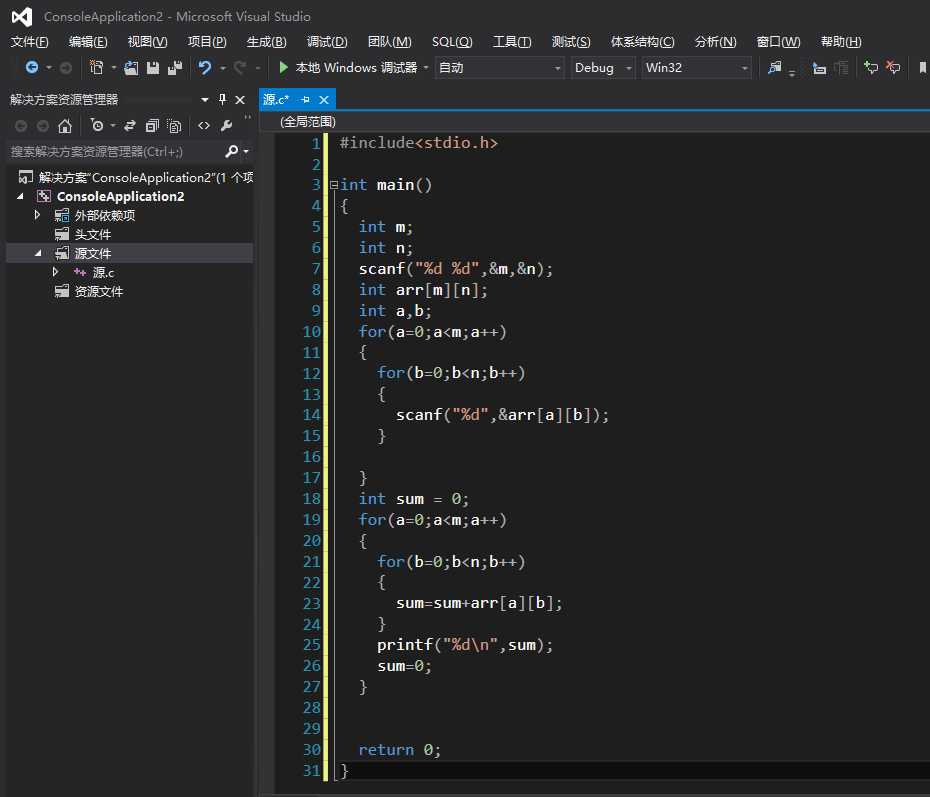The height and width of the screenshot is (797, 930).
Task: Open the debugger target dropdown arrow
Action: click(x=426, y=68)
